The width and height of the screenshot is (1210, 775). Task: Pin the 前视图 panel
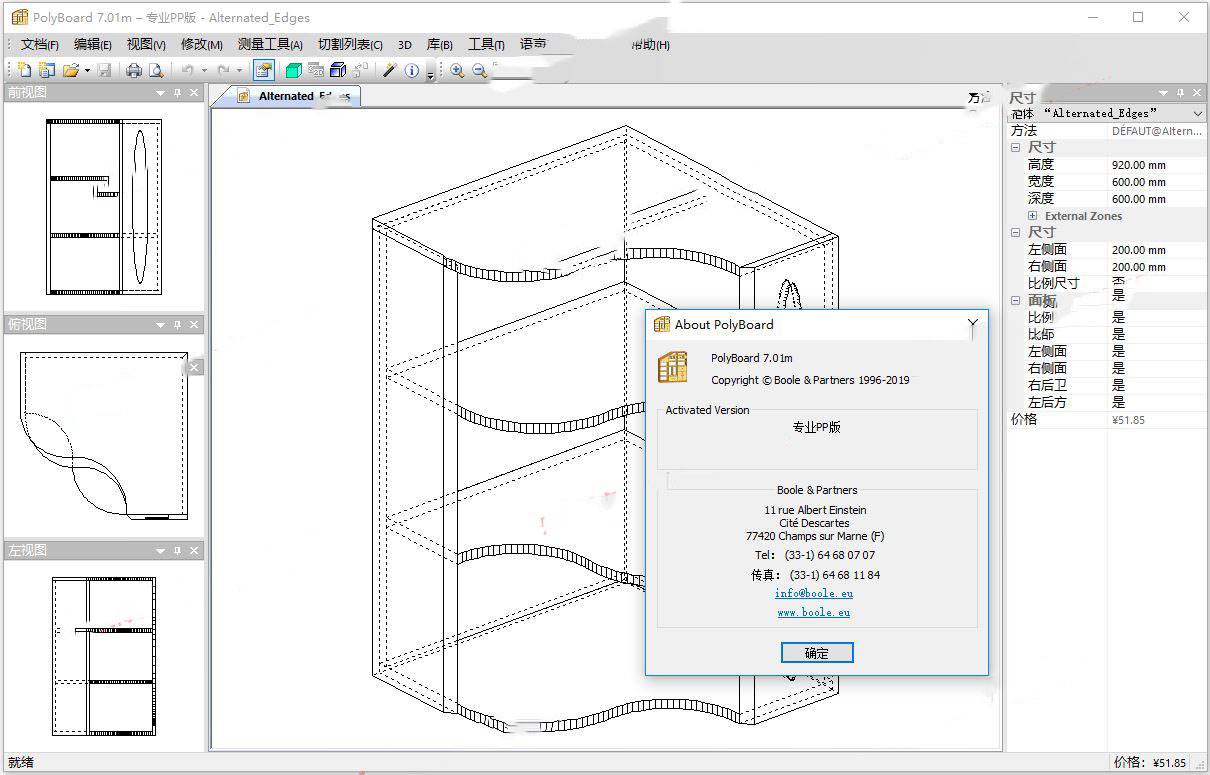177,92
